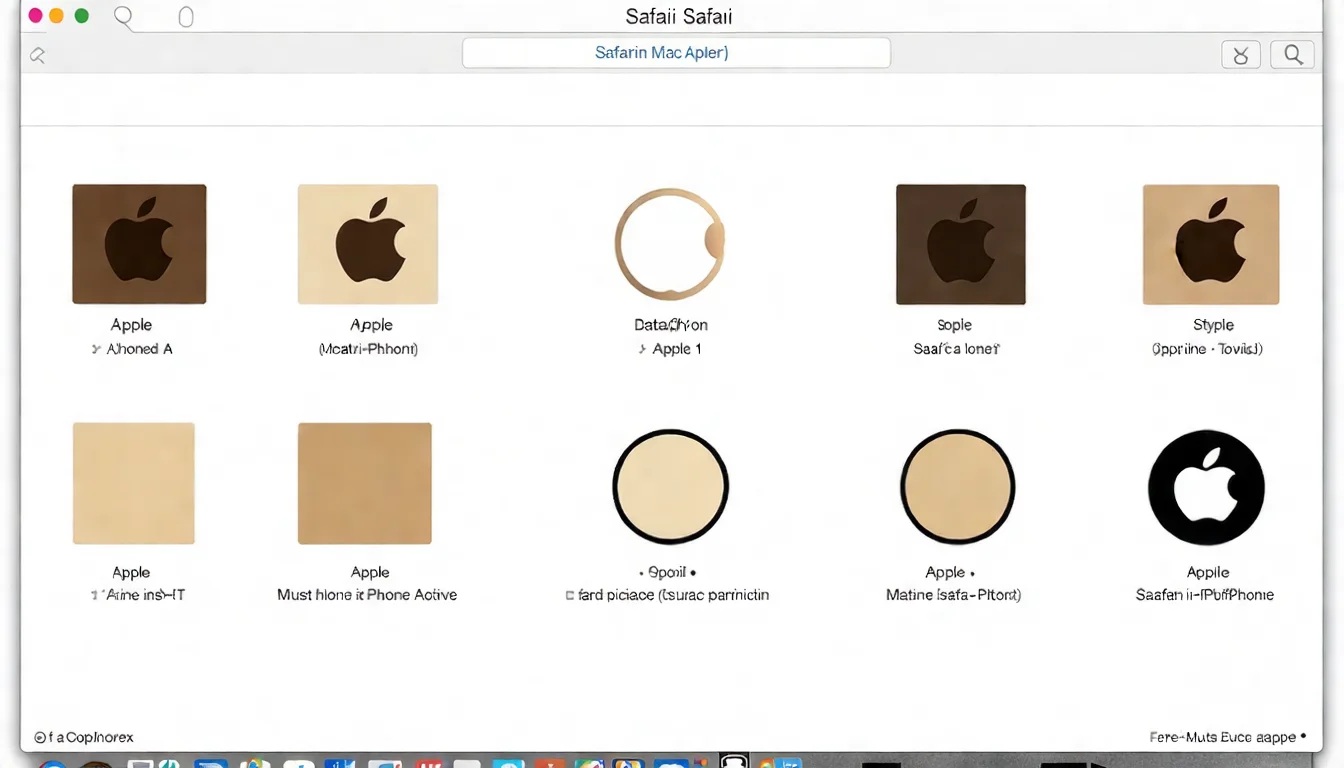Click the icon at the toolbar's left edge

click(x=37, y=55)
